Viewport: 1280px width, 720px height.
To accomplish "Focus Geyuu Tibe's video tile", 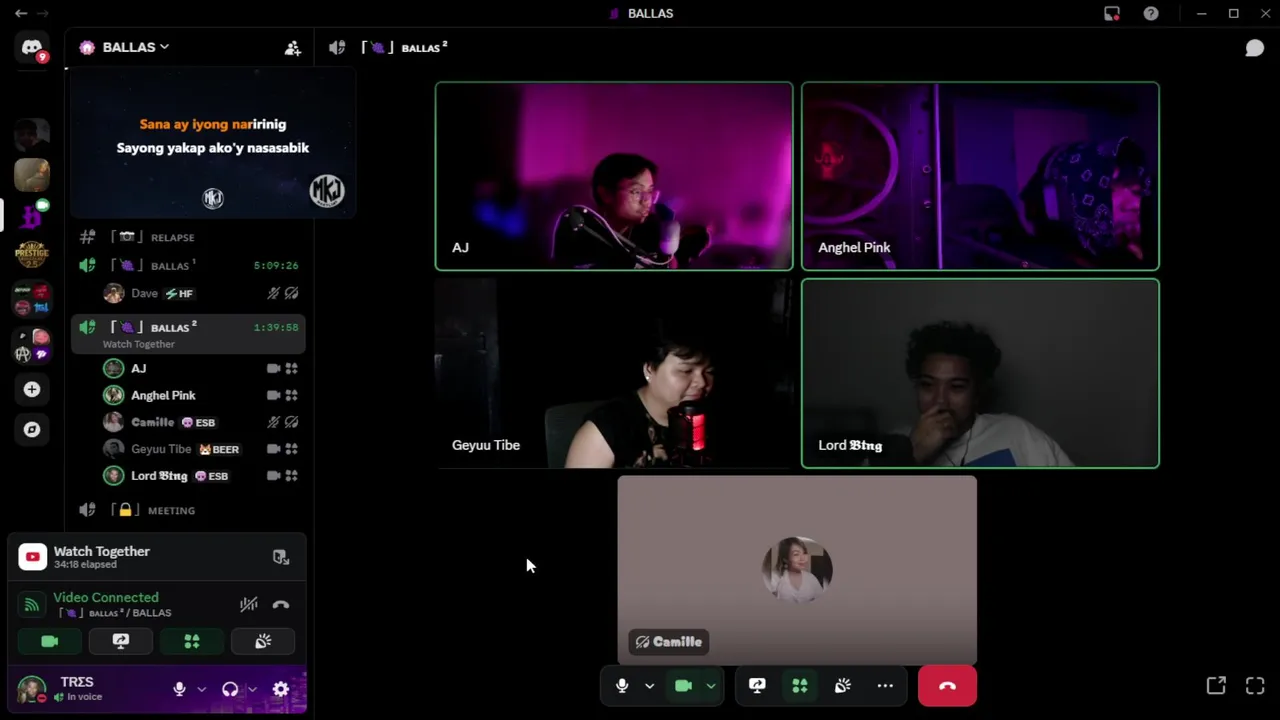I will (614, 373).
